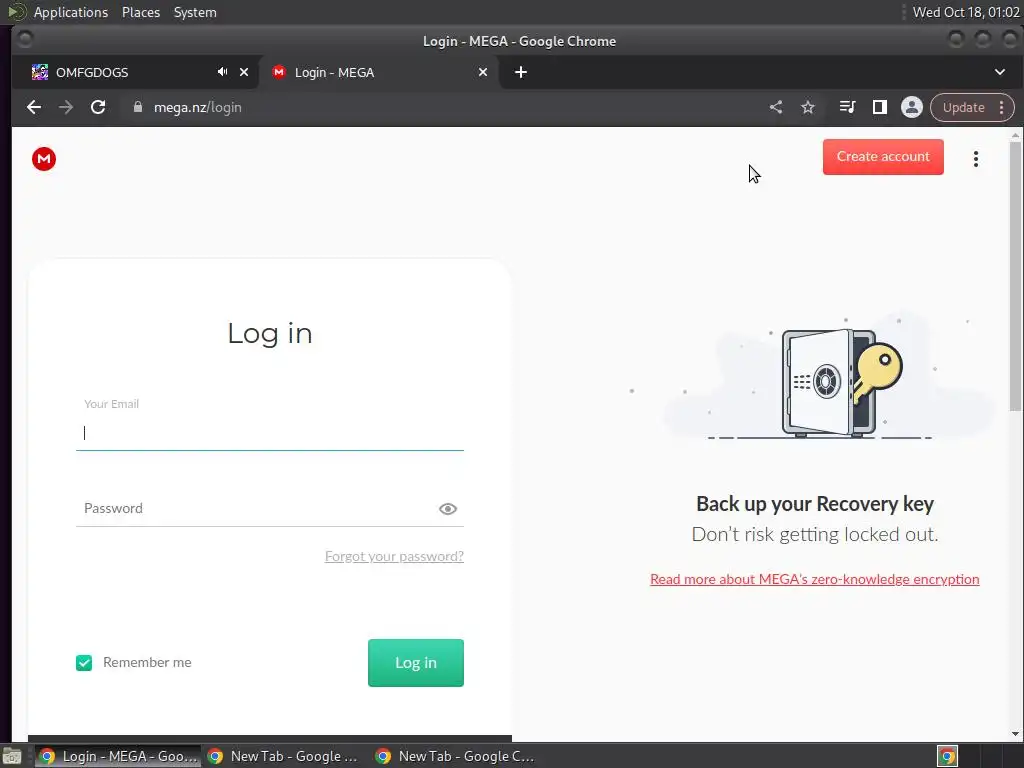1024x768 pixels.
Task: Click the safe and key illustration
Action: [841, 381]
